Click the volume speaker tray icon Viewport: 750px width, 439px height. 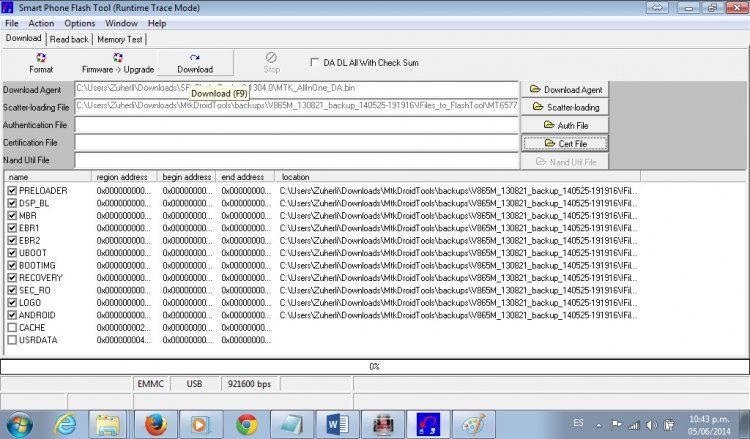click(651, 425)
